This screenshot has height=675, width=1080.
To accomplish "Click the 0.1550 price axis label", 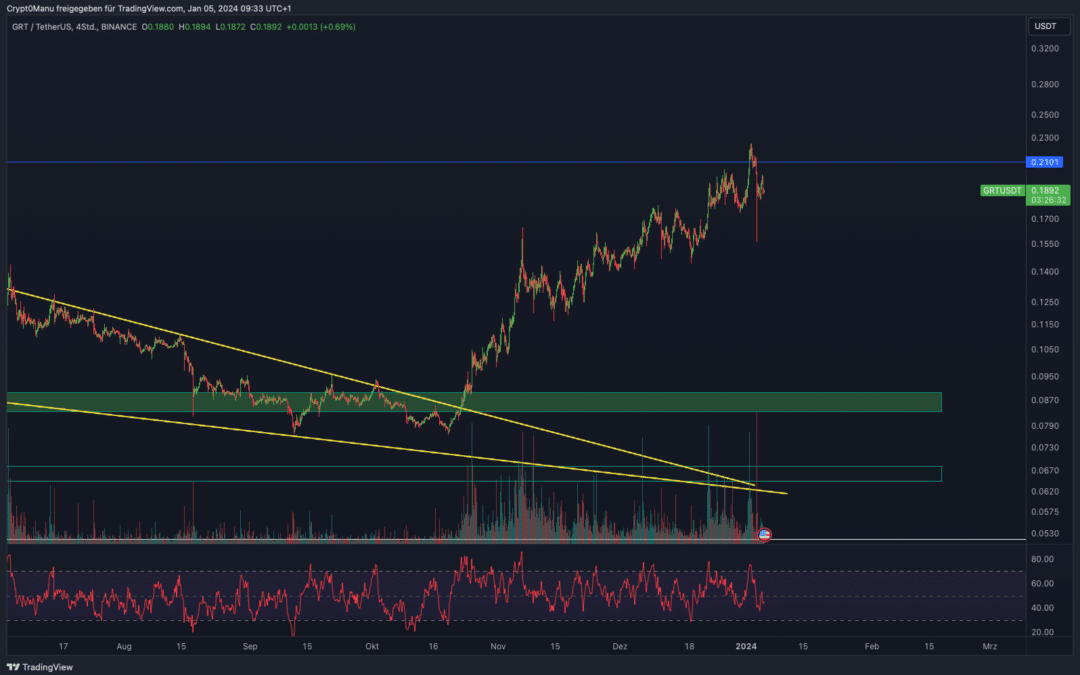I will 1045,244.
